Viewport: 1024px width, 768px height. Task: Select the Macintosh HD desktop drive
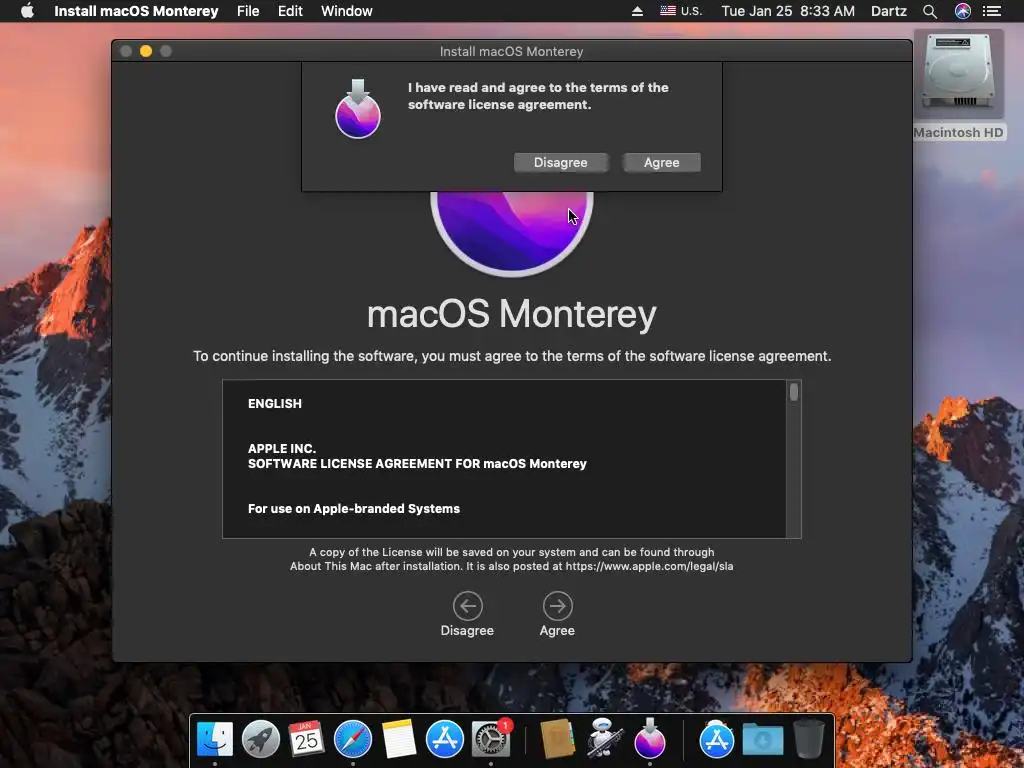click(958, 85)
